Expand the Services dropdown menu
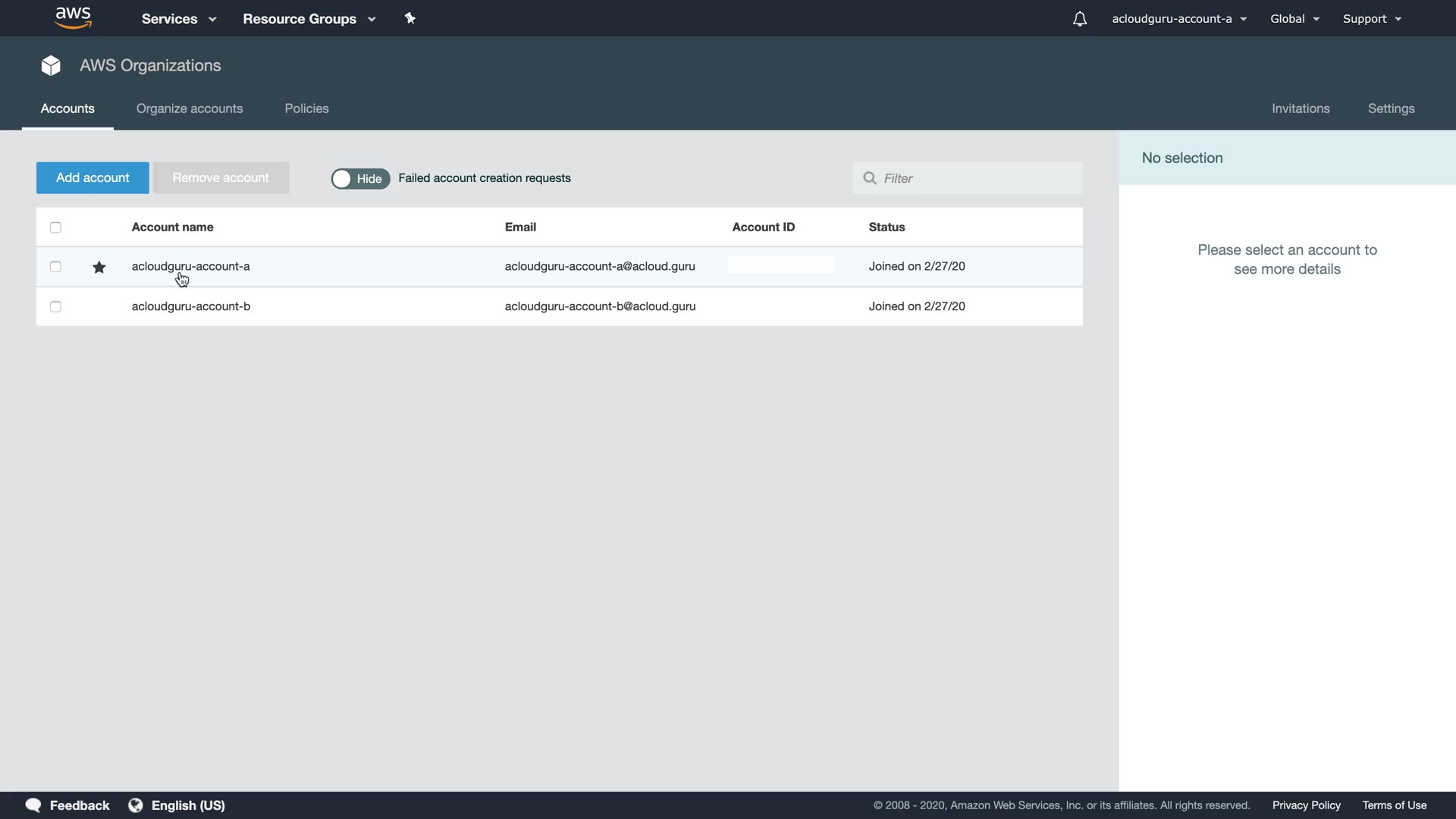The image size is (1456, 819). click(179, 19)
